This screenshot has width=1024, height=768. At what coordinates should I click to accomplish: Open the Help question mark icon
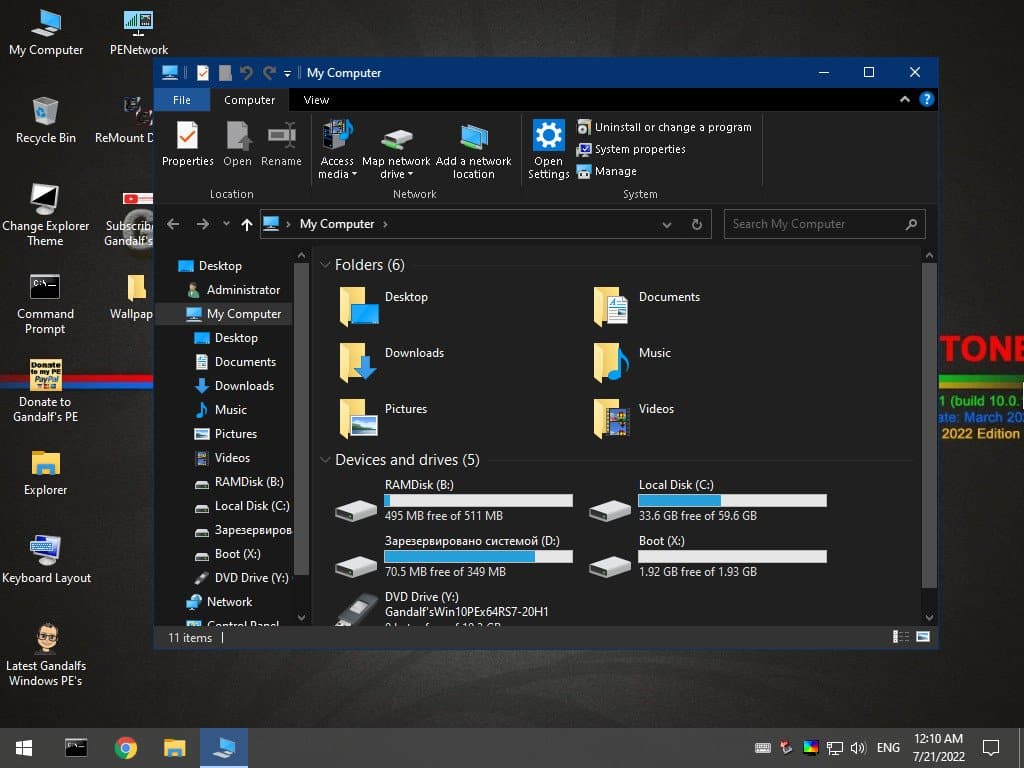point(926,99)
